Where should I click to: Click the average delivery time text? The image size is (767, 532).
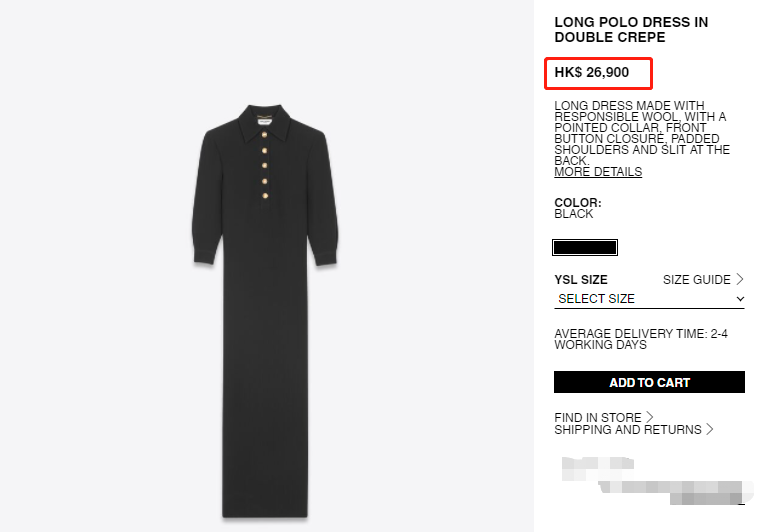641,339
